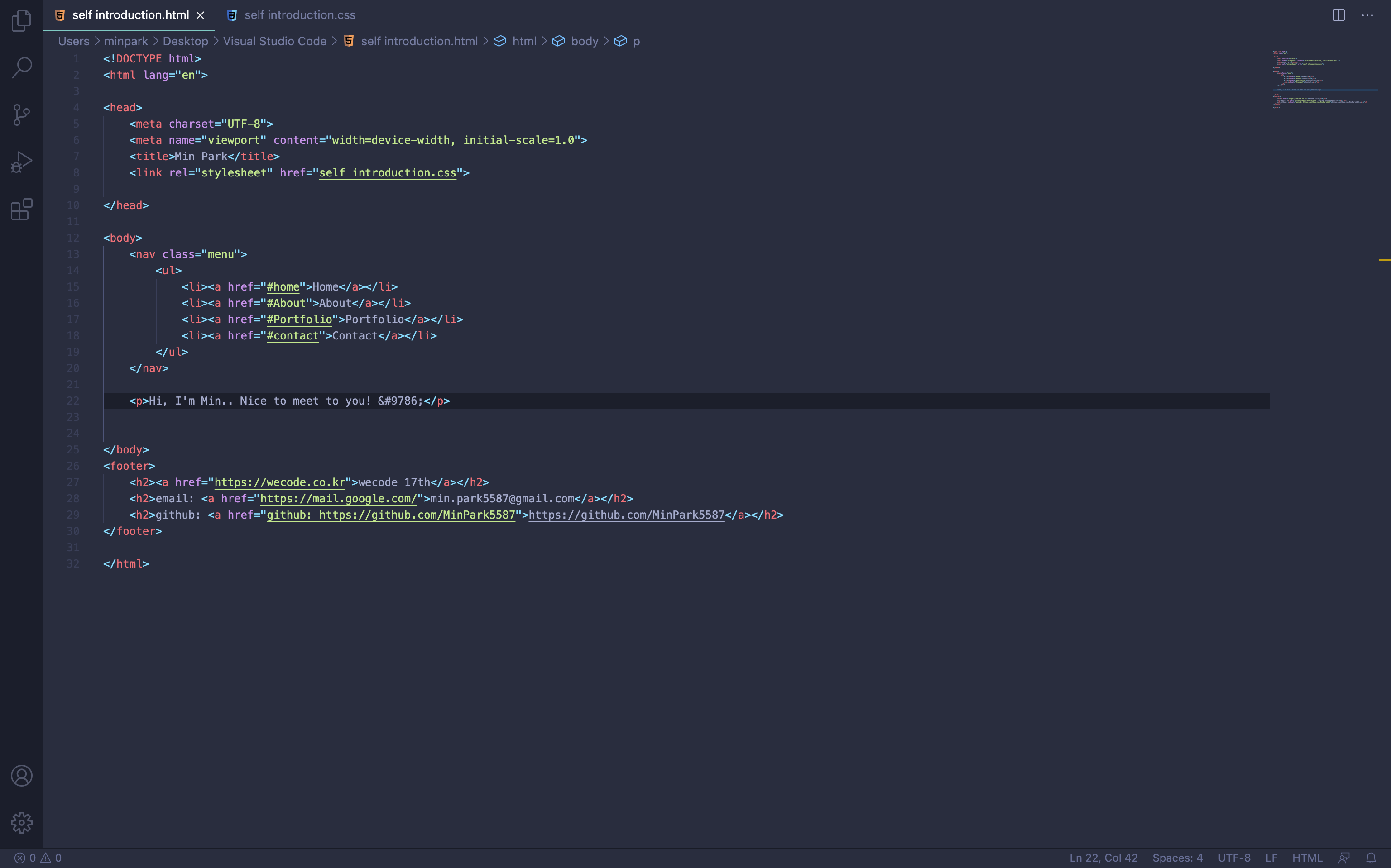Open the Run and Debug view
The width and height of the screenshot is (1391, 868).
coord(21,162)
